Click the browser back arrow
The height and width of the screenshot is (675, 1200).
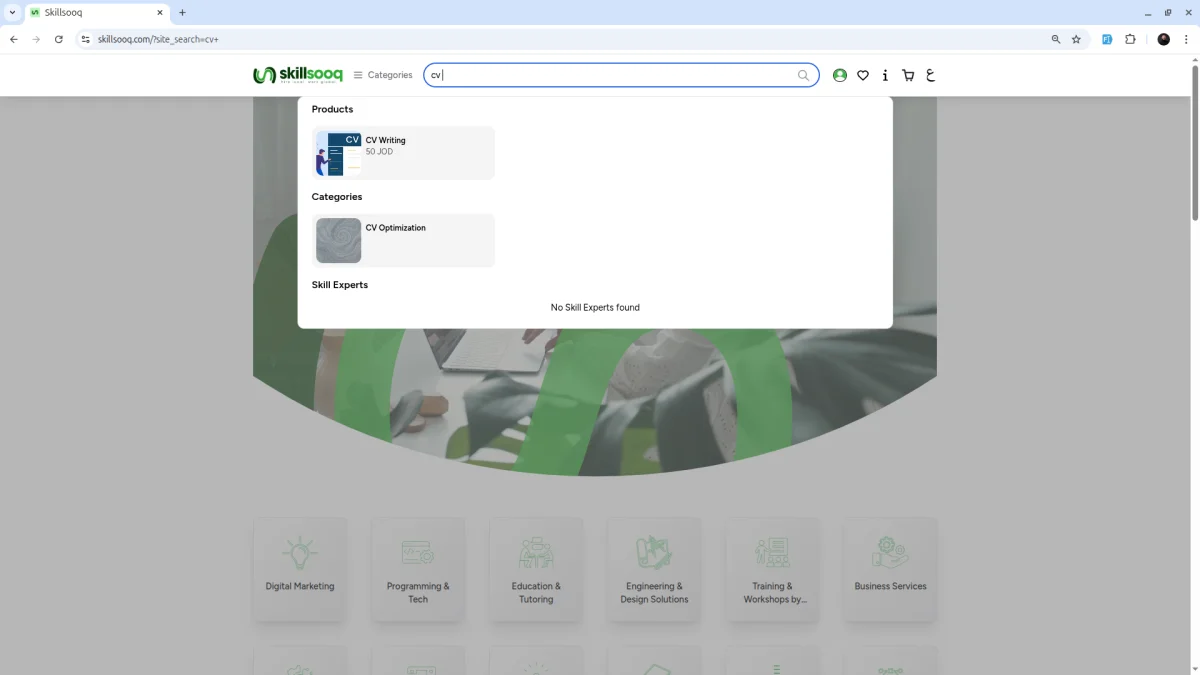click(x=13, y=39)
